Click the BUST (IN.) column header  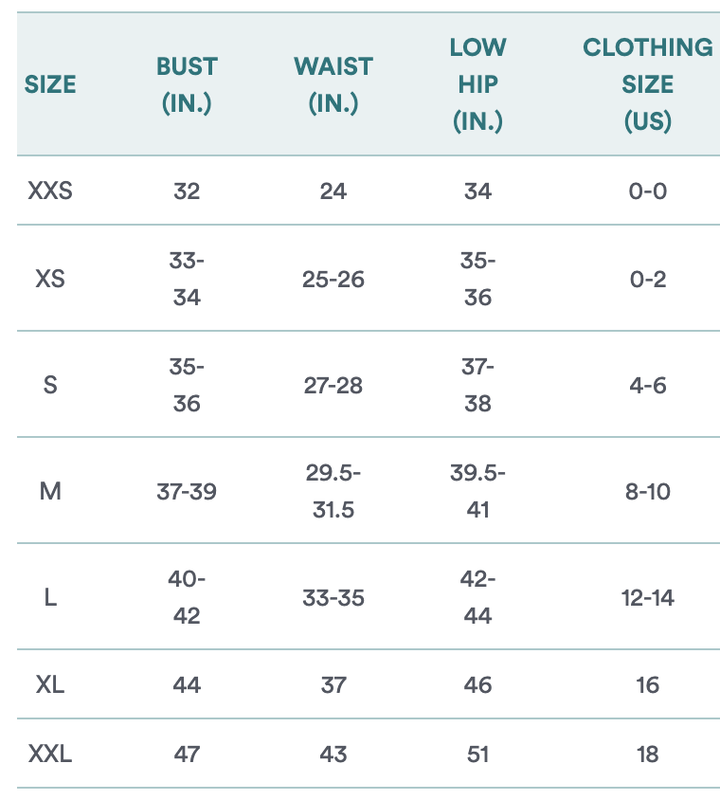186,85
